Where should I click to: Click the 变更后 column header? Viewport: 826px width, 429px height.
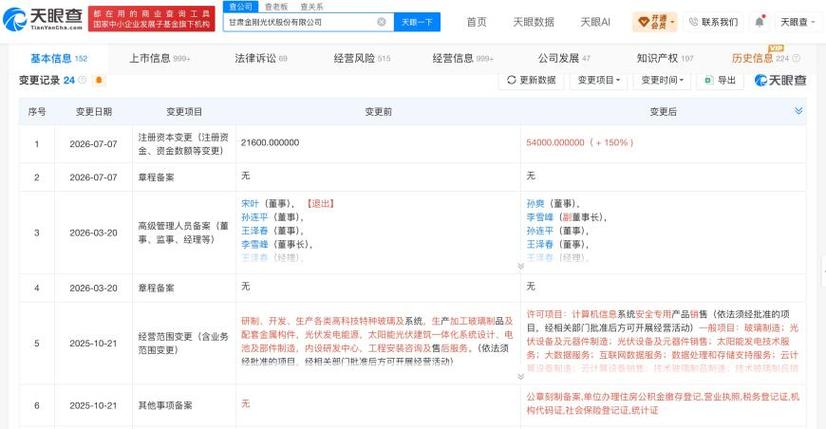coord(663,112)
